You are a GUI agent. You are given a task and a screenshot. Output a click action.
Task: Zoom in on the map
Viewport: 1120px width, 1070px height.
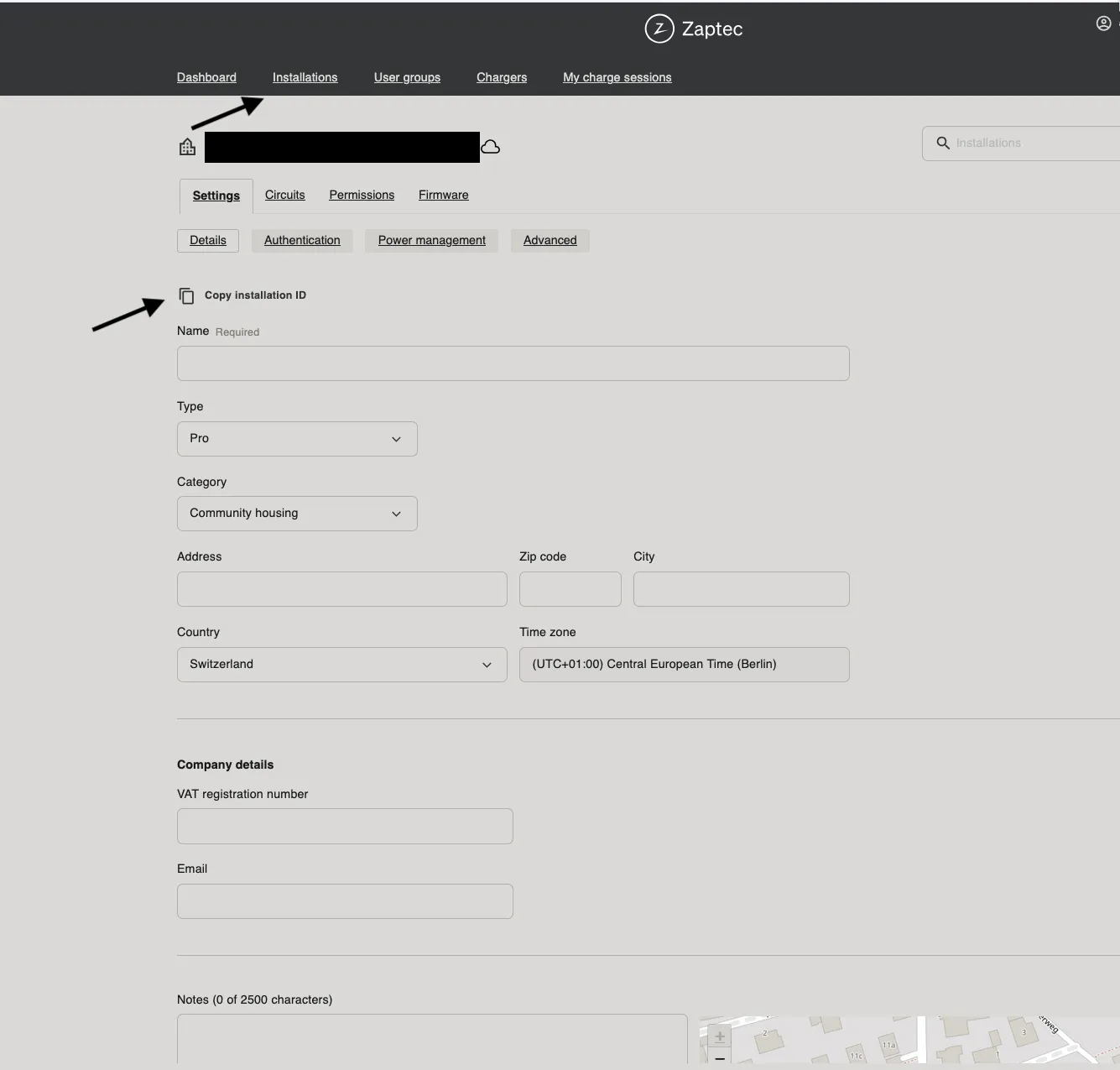720,1036
